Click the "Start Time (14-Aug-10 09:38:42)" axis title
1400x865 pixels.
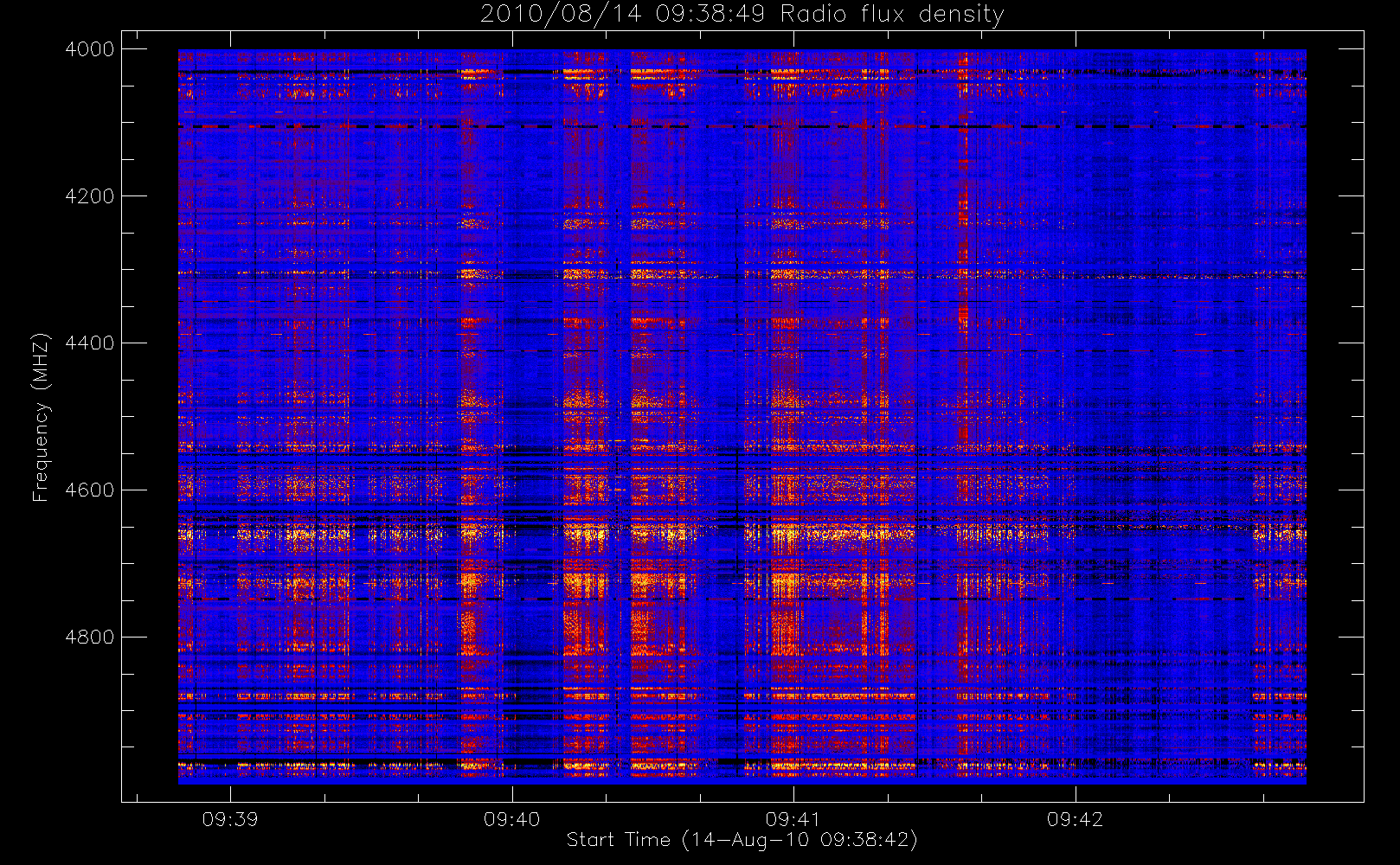click(742, 840)
